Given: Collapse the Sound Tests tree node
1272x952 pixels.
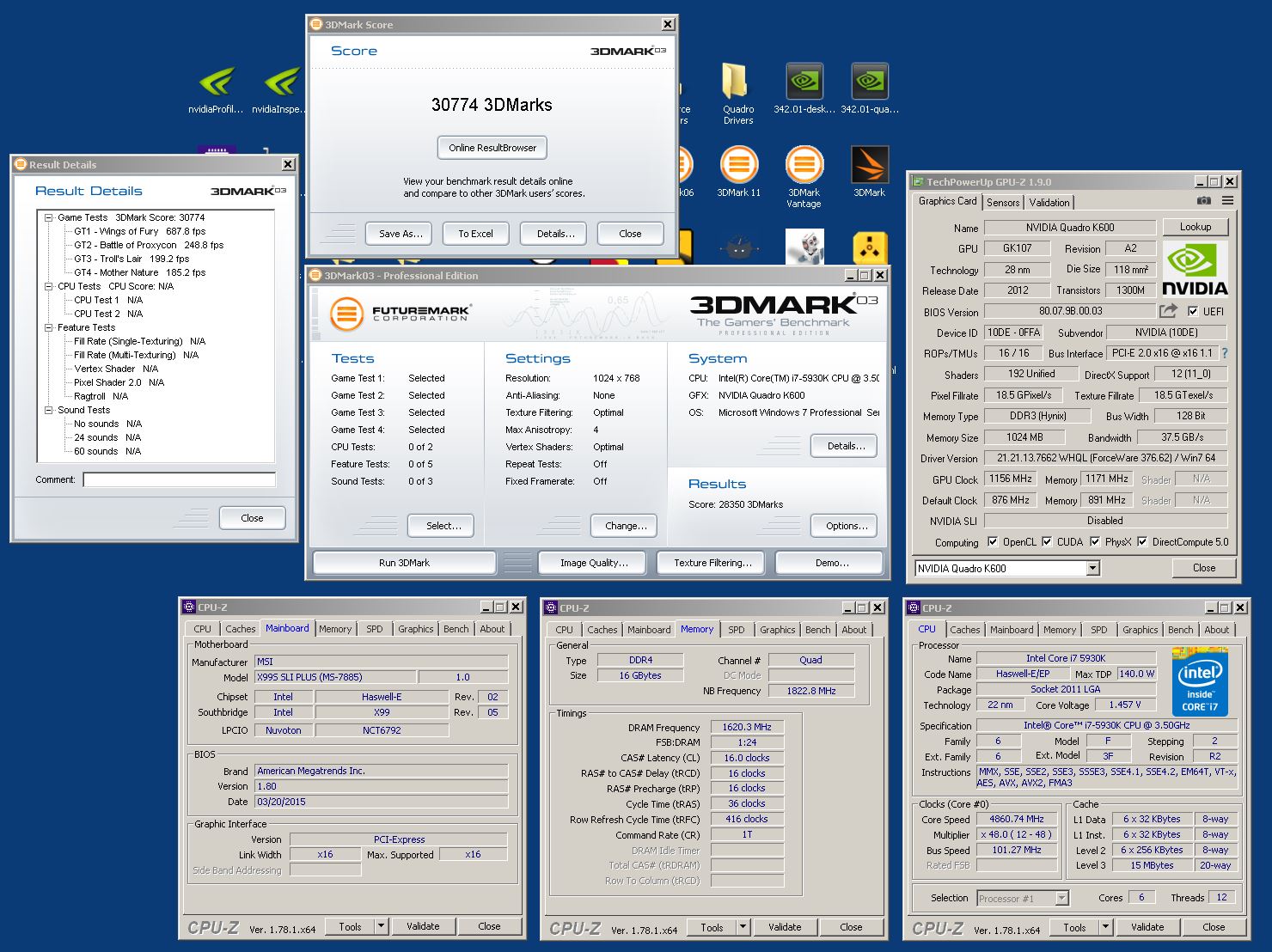Looking at the screenshot, I should 49,410.
